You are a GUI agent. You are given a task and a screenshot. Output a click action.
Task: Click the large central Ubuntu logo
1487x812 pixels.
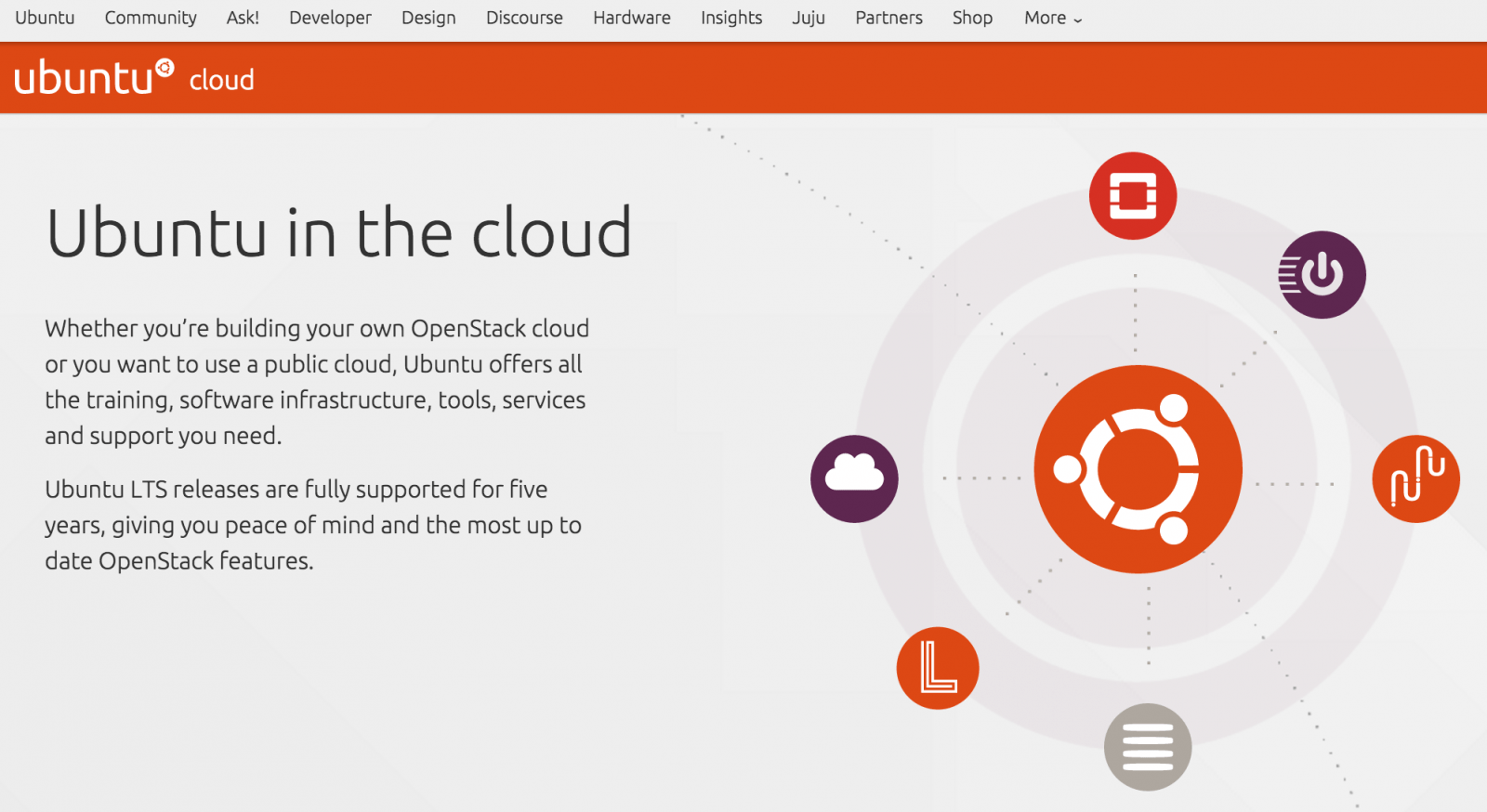pos(1138,469)
